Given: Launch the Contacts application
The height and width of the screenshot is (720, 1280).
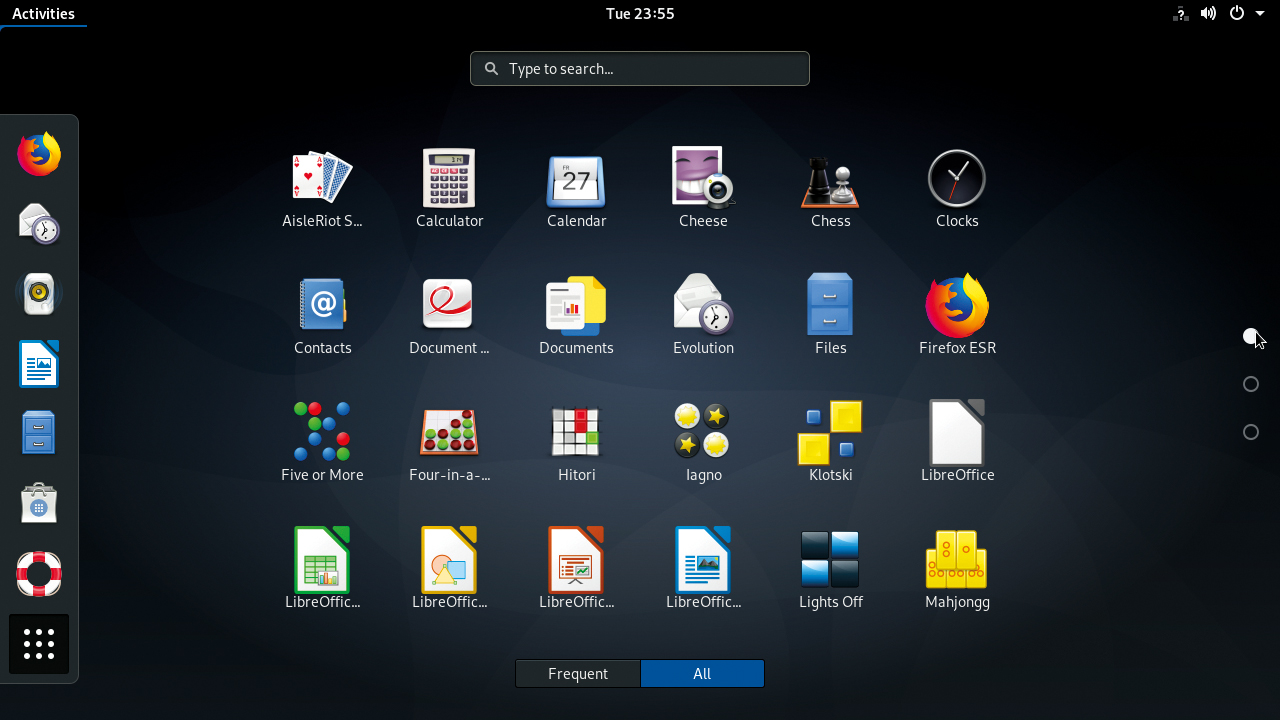Looking at the screenshot, I should pos(322,305).
